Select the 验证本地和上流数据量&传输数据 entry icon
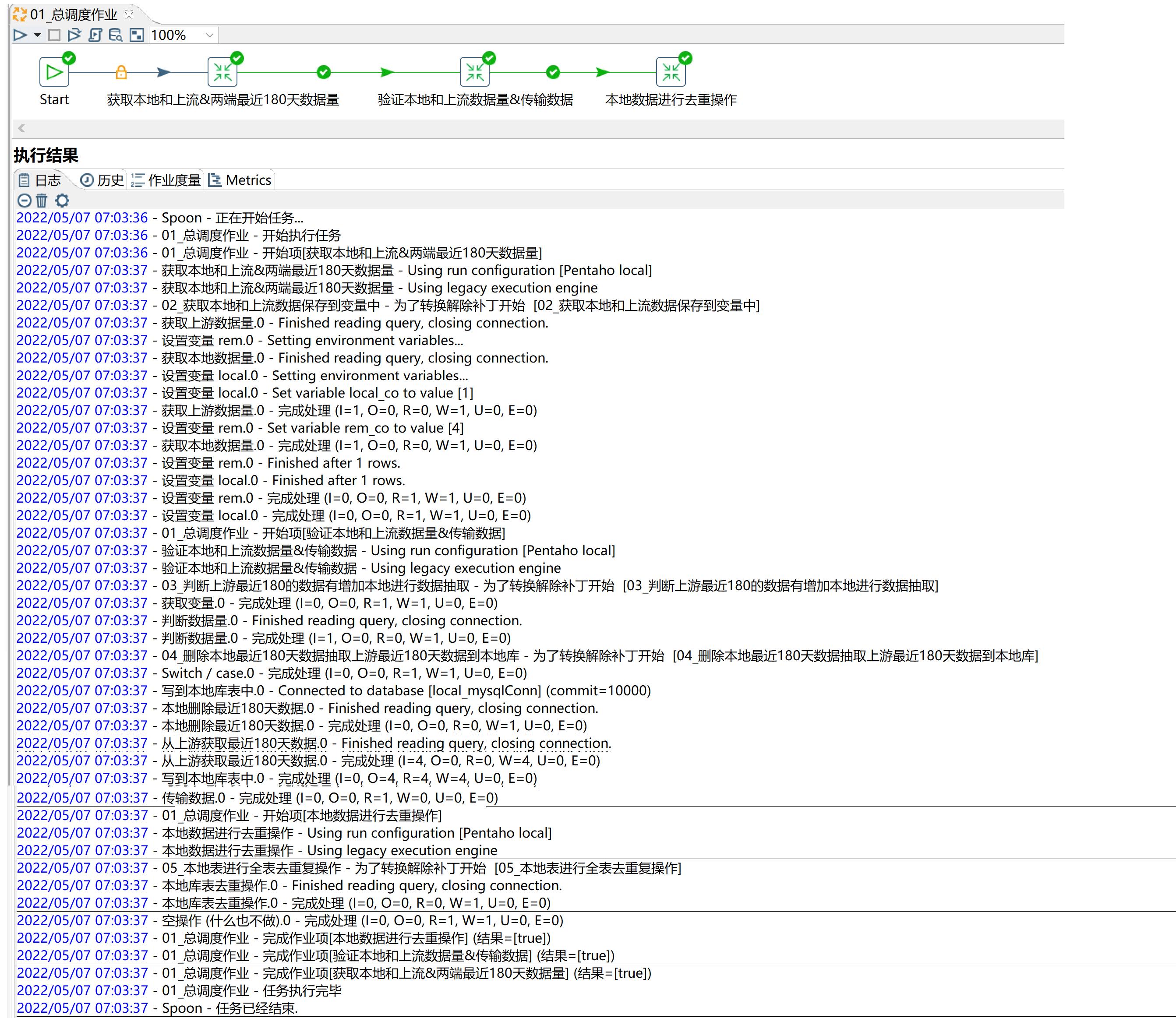Image resolution: width=1176 pixels, height=1018 pixels. 474,72
